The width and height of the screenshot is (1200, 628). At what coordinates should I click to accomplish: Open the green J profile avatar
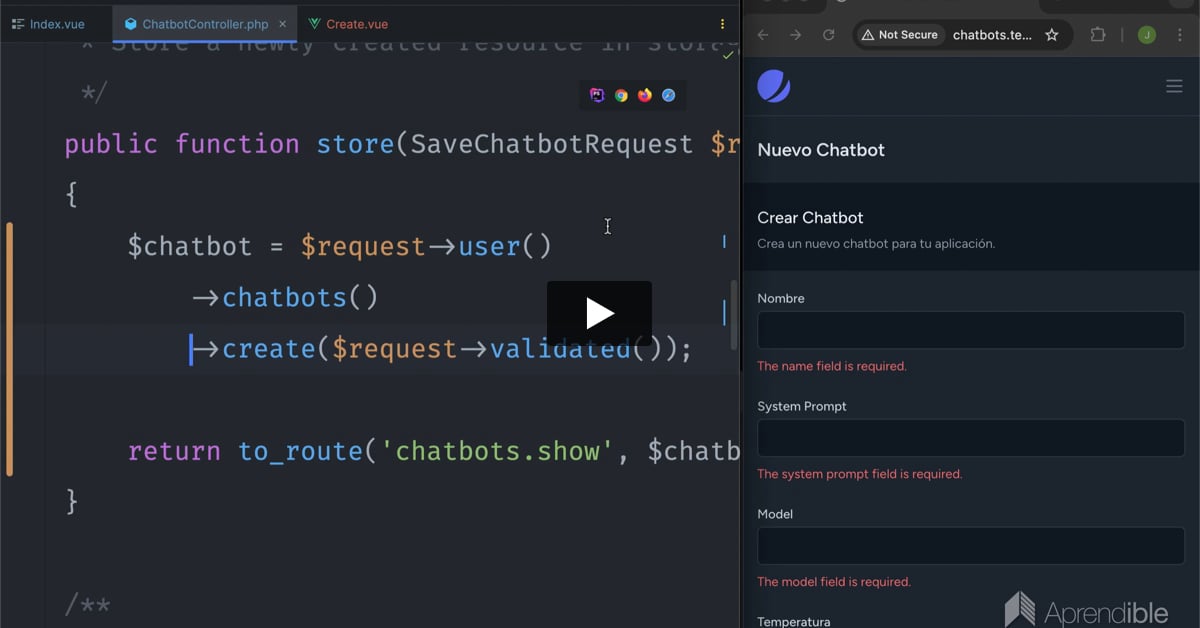1147,35
